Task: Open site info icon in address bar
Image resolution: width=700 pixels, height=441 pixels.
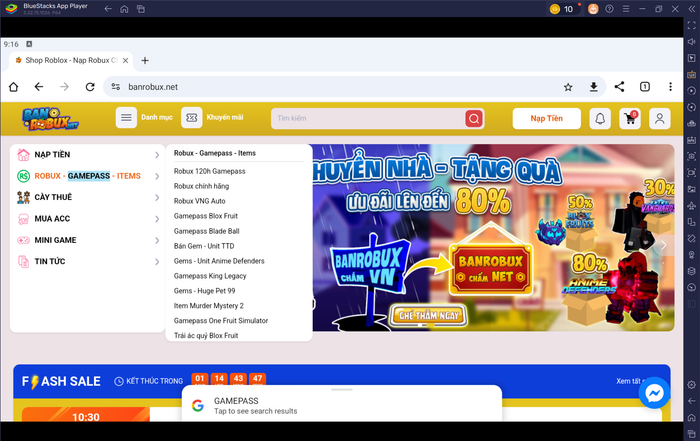Action: pyautogui.click(x=116, y=87)
